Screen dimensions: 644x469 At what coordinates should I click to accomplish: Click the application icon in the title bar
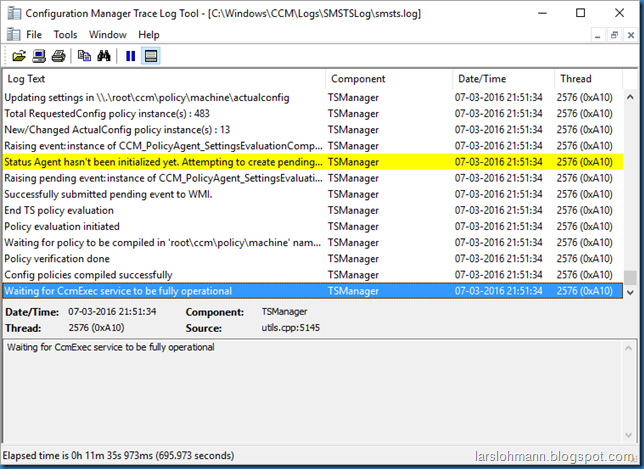14,13
